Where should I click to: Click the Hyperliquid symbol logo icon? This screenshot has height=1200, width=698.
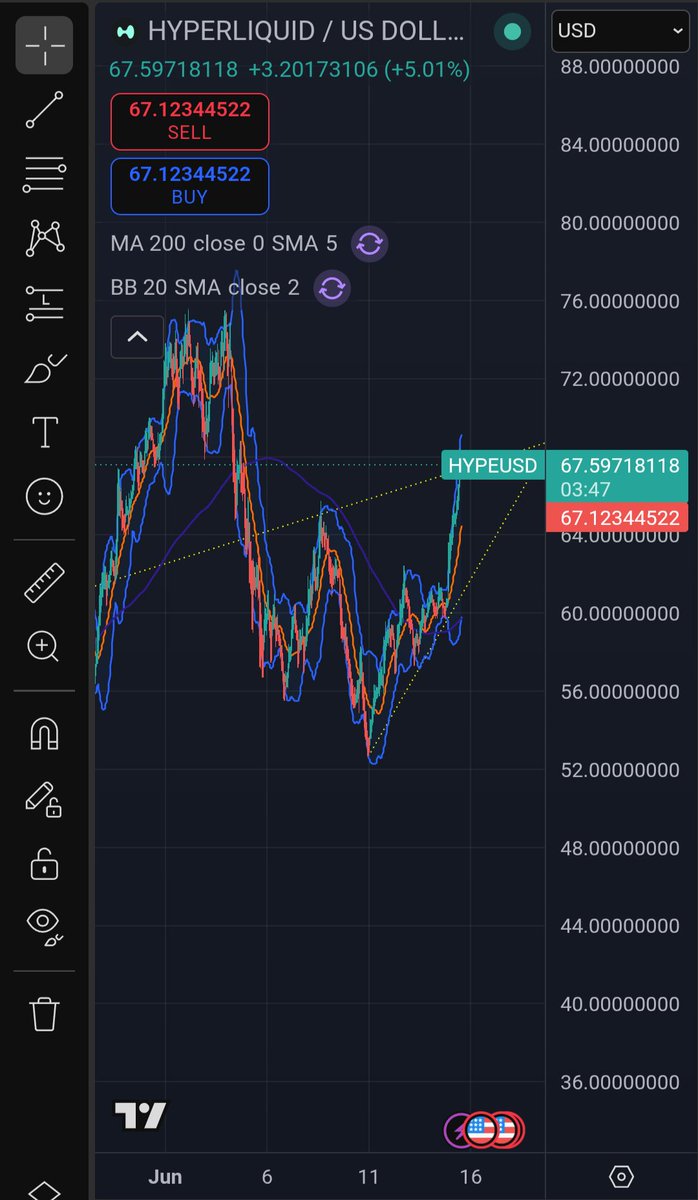point(125,32)
